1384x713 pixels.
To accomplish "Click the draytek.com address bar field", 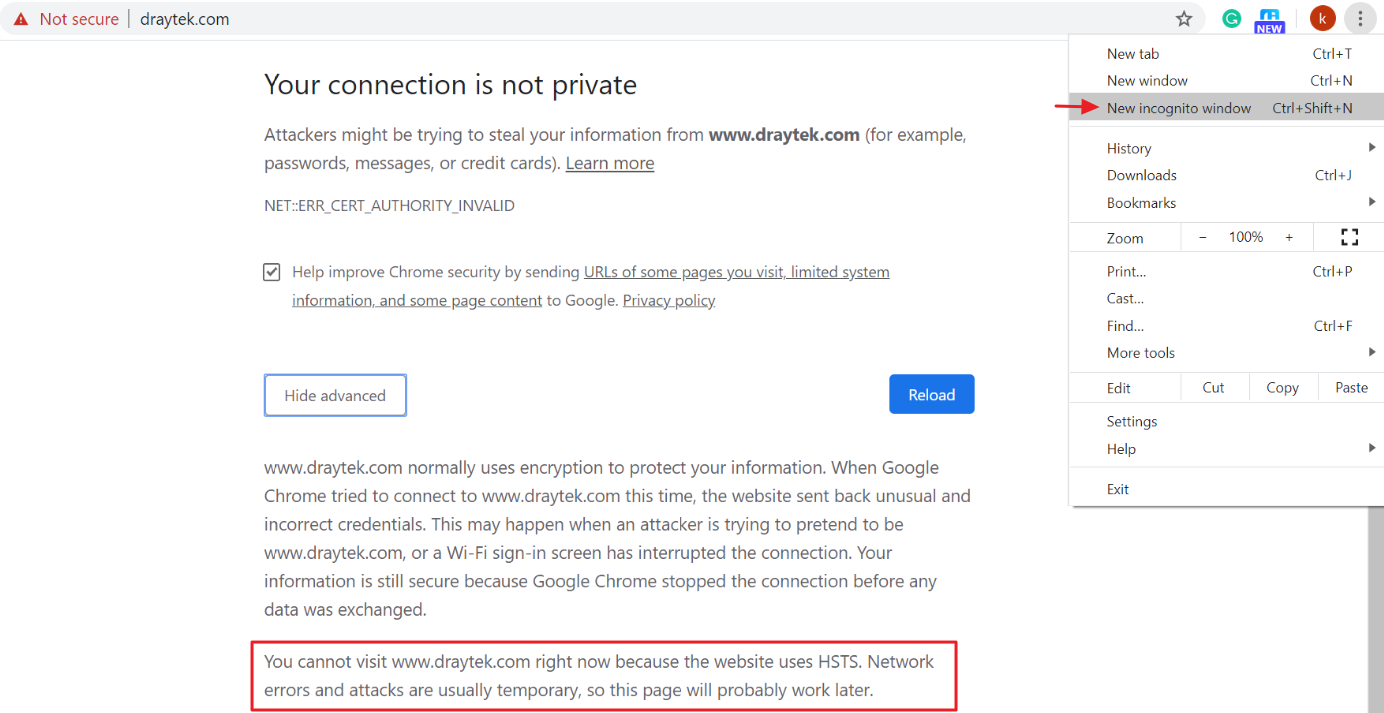I will (650, 19).
